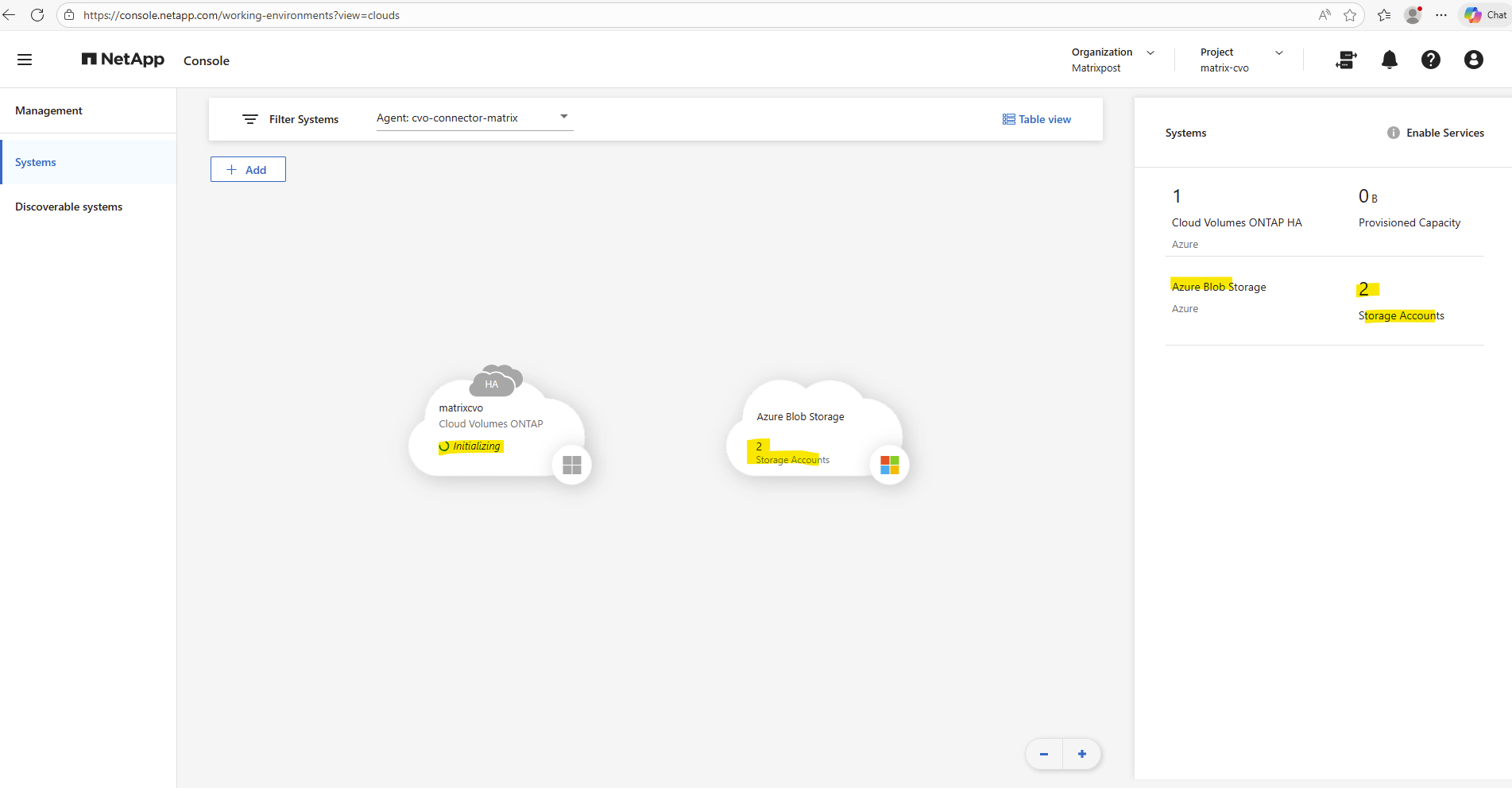Click the Add system button
The width and height of the screenshot is (1512, 788).
(248, 169)
